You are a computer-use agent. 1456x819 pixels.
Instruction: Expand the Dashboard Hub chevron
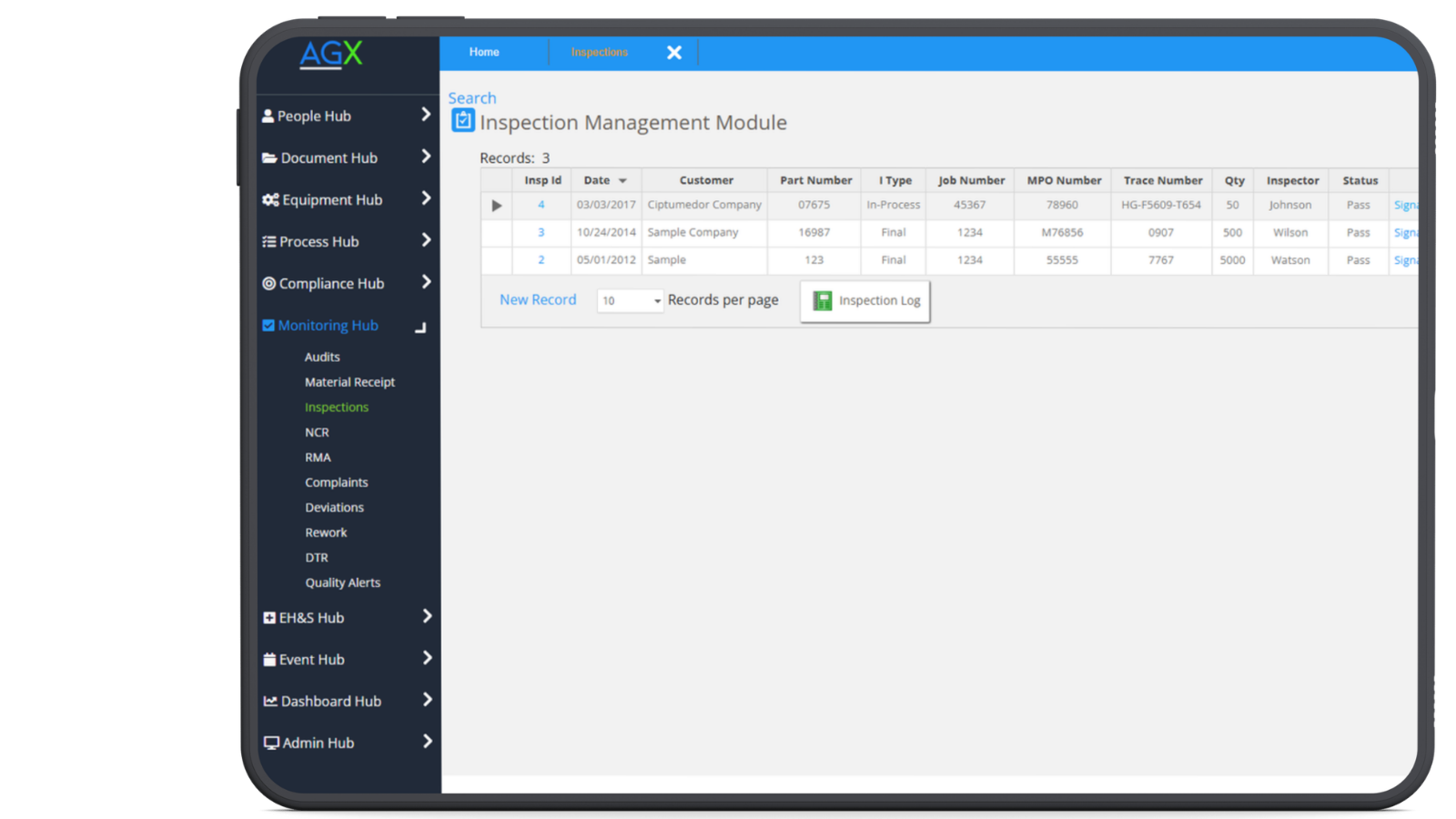pos(427,700)
